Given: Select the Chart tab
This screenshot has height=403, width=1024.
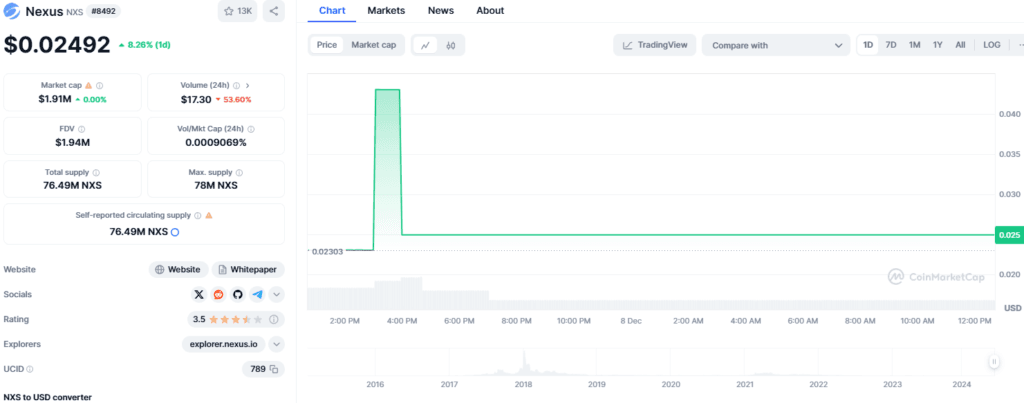Looking at the screenshot, I should pos(332,10).
